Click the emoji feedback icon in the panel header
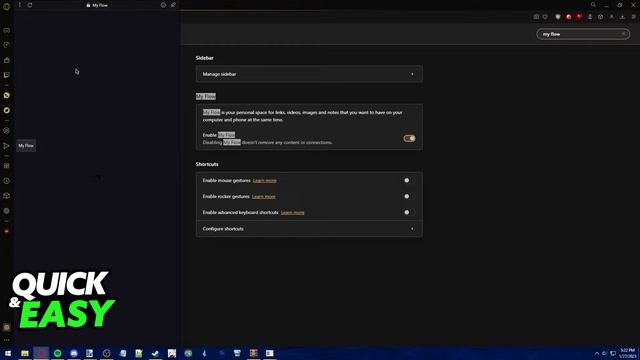 163,5
